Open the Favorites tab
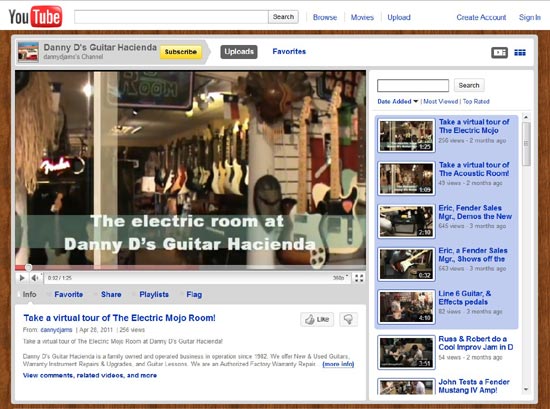The image size is (550, 409). coord(289,52)
